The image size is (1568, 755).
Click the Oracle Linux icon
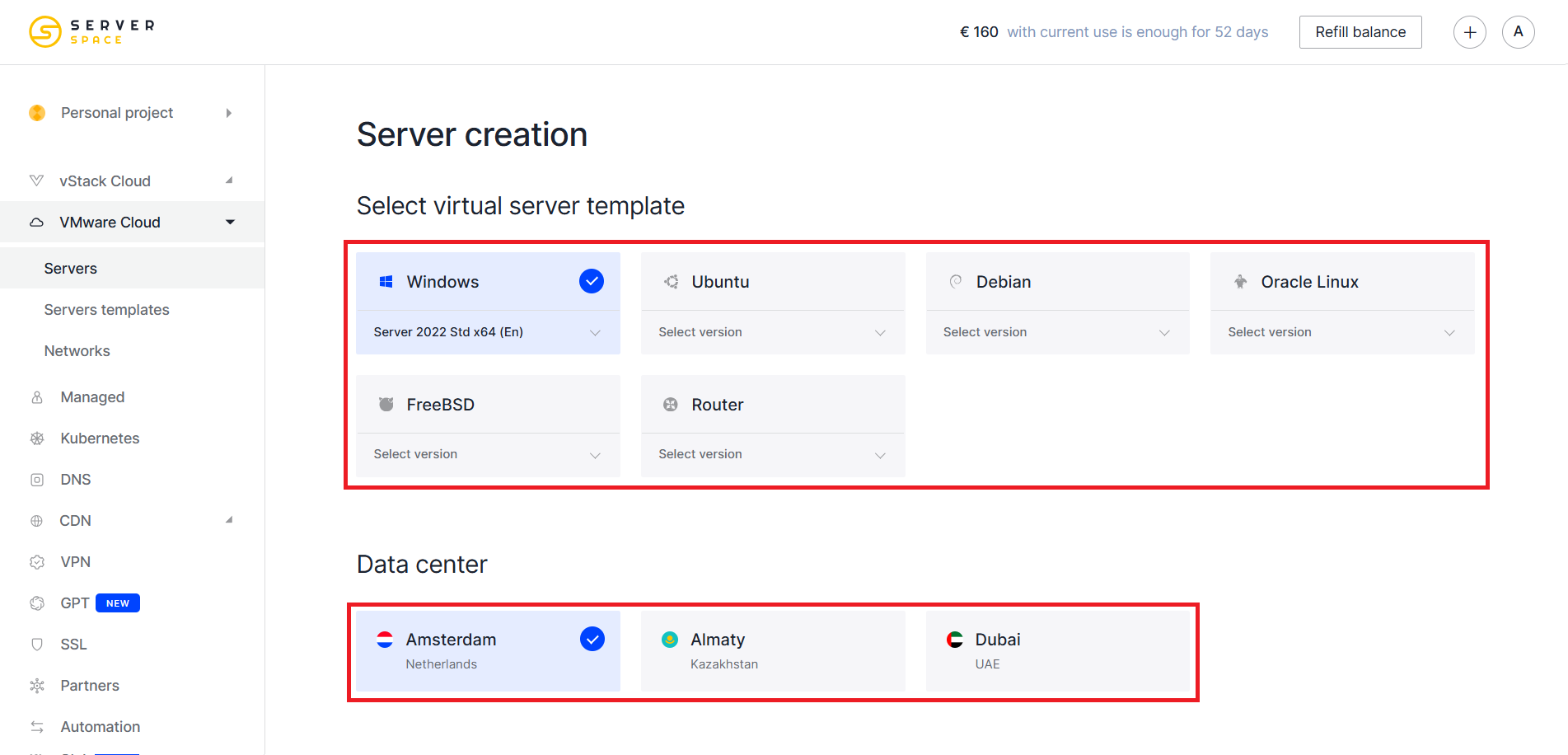[1240, 282]
